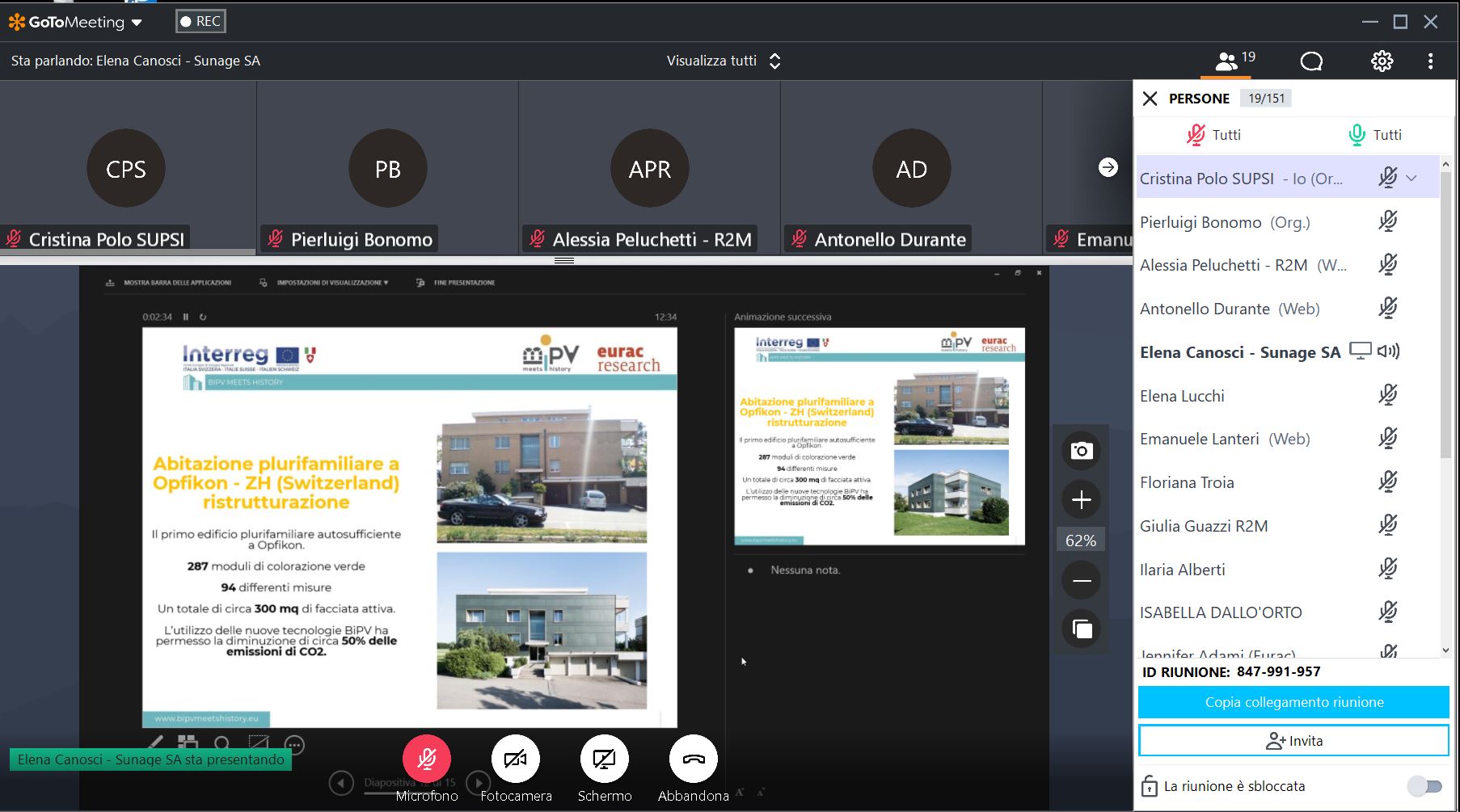Click ISABELLA DALLO'ORTO muted mic icon
The image size is (1460, 812).
[x=1388, y=612]
